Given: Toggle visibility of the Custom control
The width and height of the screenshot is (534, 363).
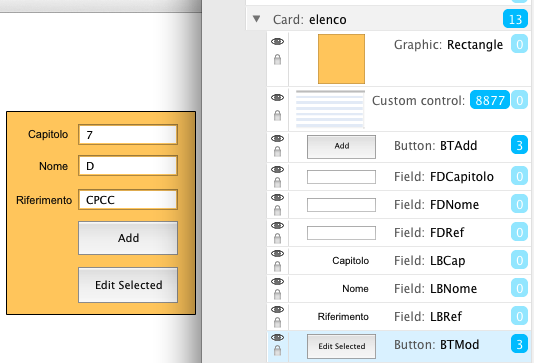Looking at the screenshot, I should 277,98.
